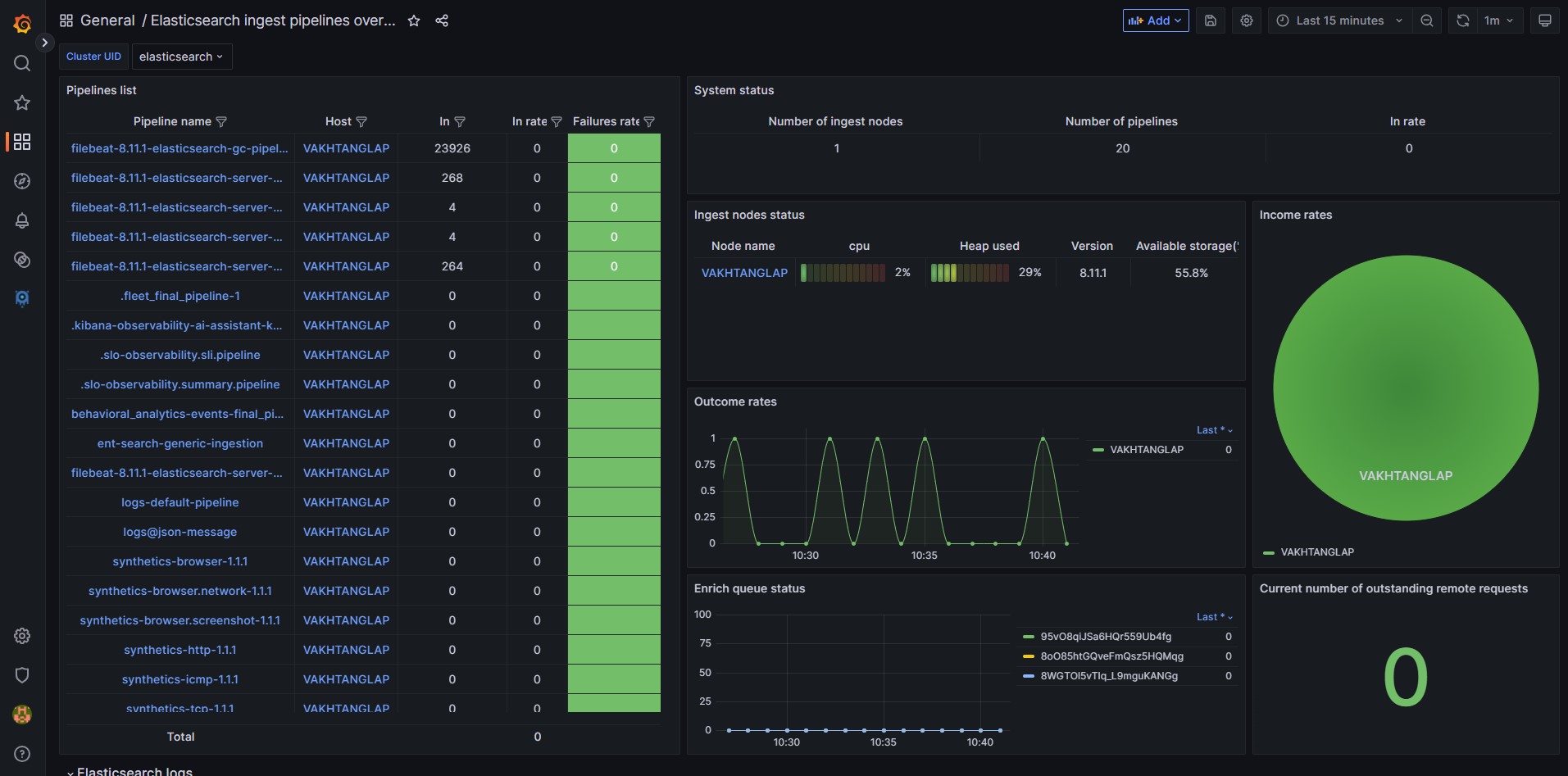Open the Help question mark icon
Image resolution: width=1568 pixels, height=776 pixels.
tap(22, 754)
